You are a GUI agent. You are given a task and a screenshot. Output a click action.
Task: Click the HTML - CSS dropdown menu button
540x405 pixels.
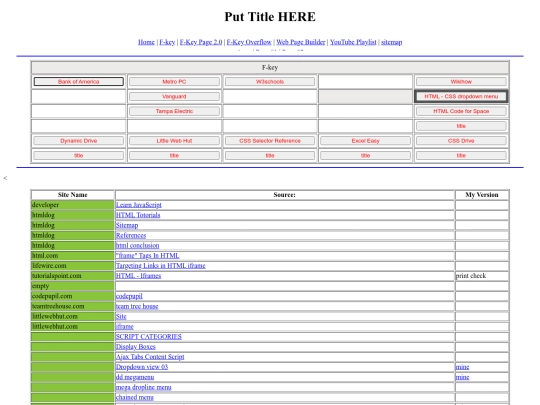click(461, 96)
